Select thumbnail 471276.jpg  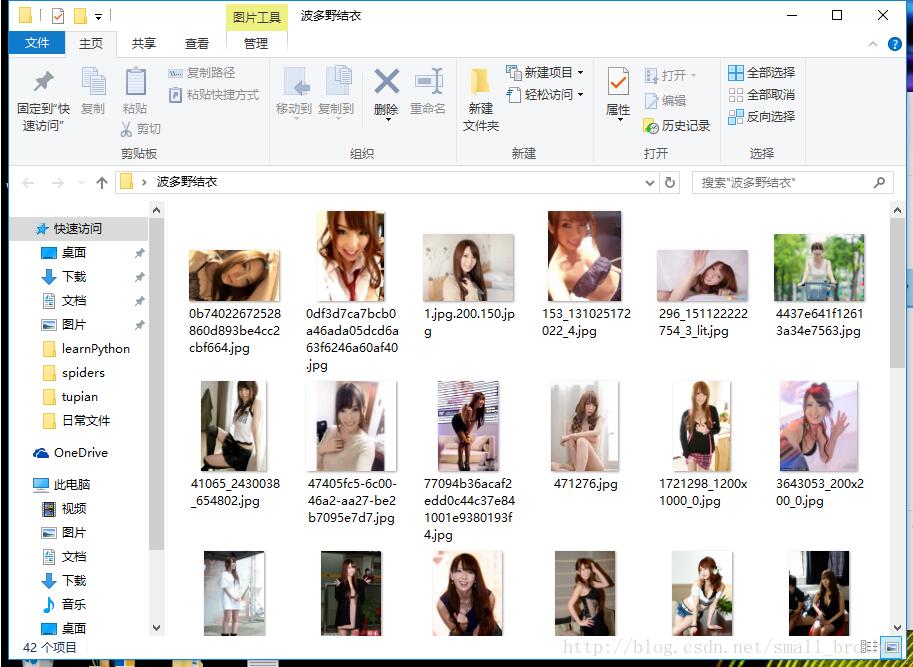pos(585,427)
